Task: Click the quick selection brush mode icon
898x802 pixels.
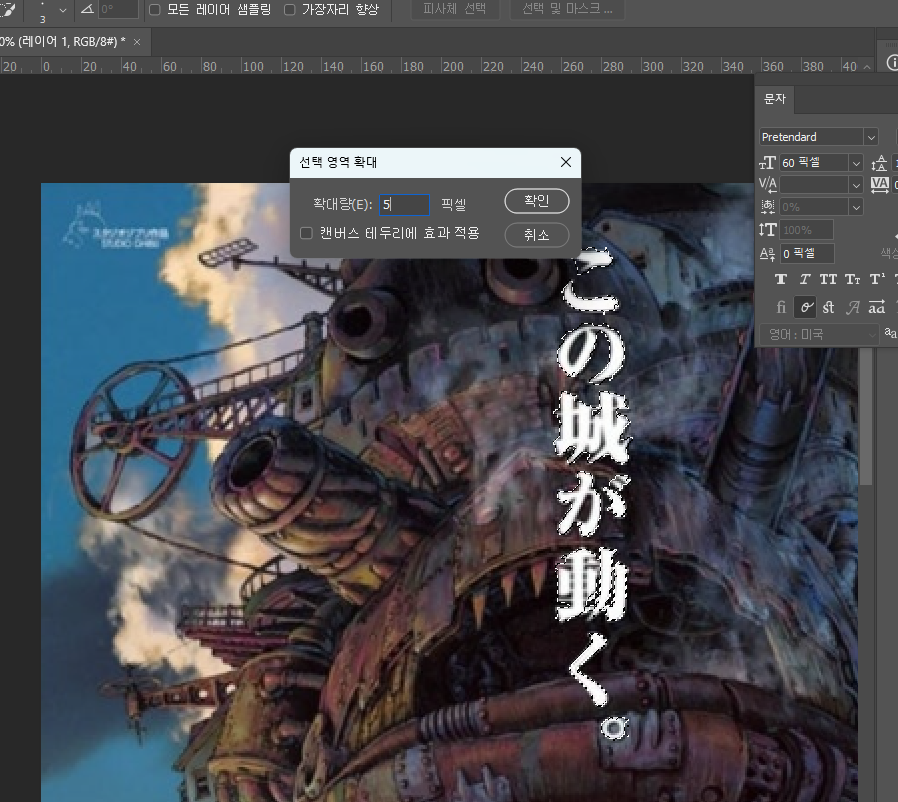Action: (8, 10)
